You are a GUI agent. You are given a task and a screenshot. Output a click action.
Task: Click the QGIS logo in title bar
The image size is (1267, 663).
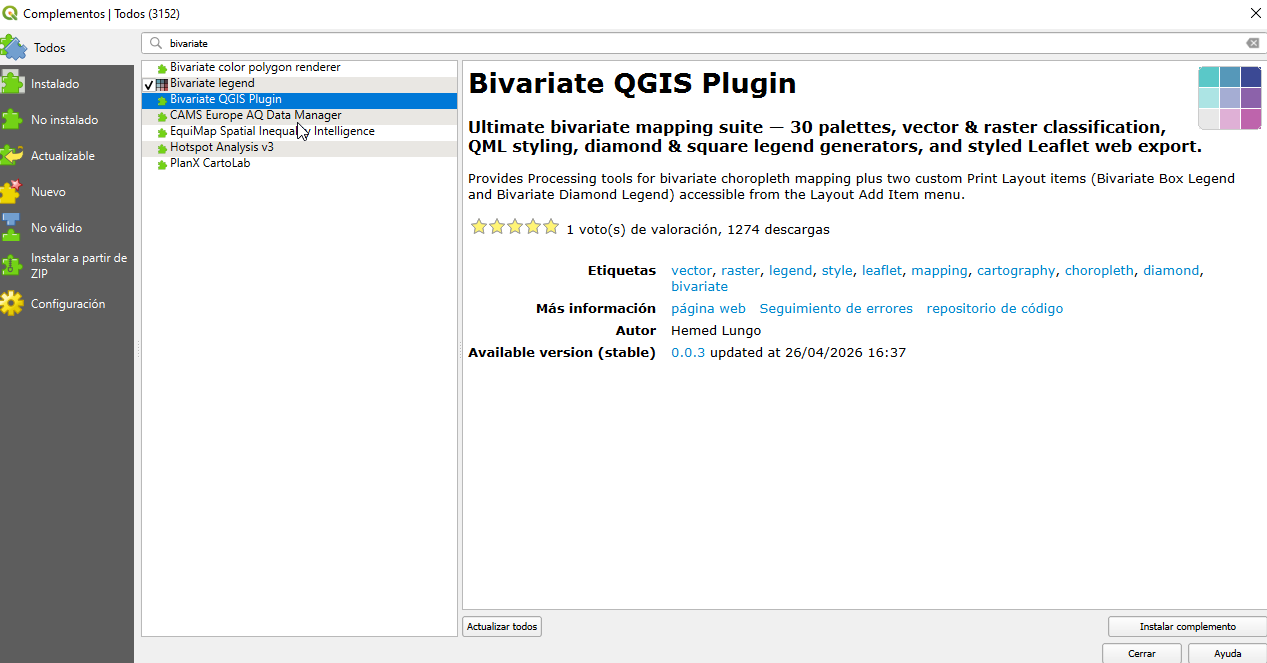click(11, 13)
